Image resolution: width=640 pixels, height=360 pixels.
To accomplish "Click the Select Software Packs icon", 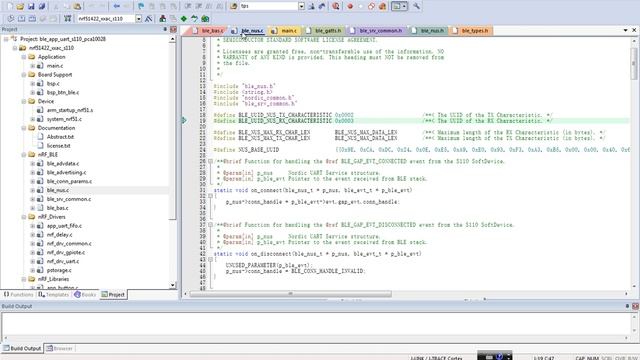I will (194, 18).
